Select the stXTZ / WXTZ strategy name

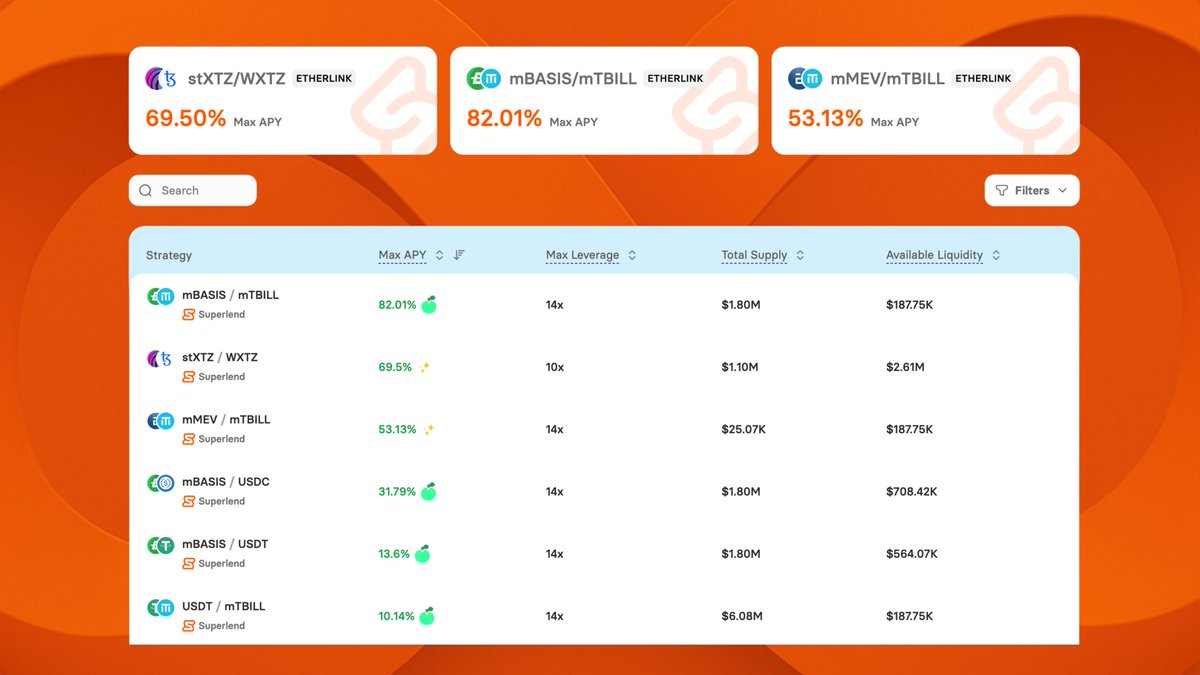220,357
